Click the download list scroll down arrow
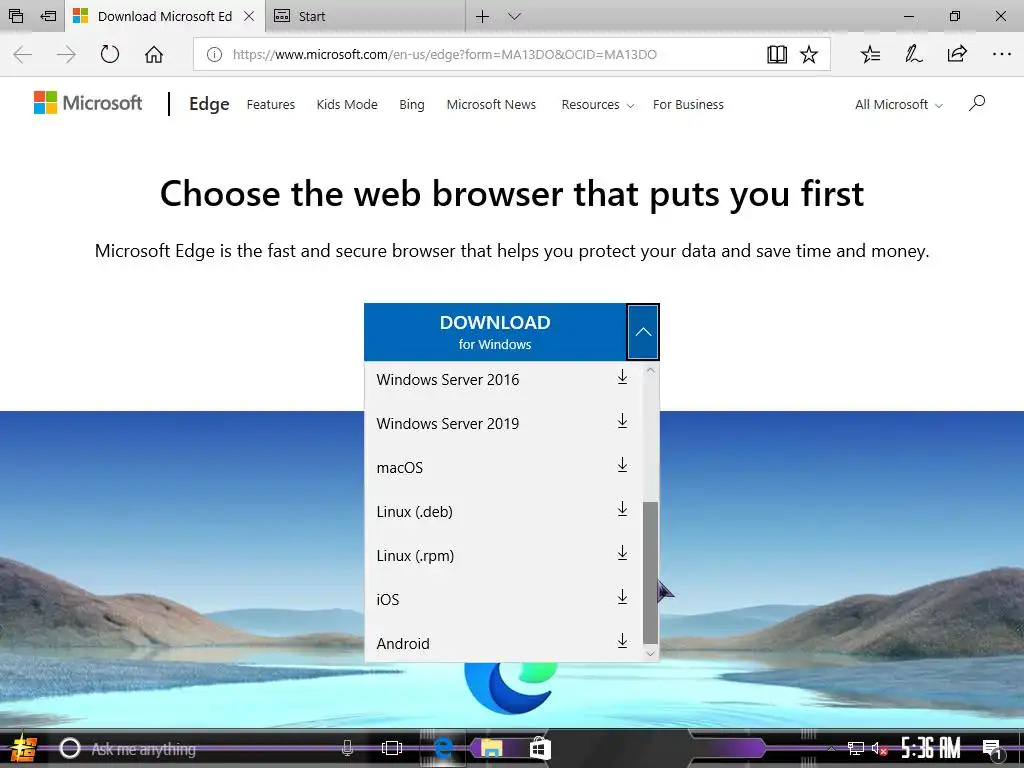This screenshot has width=1024, height=768. point(650,653)
